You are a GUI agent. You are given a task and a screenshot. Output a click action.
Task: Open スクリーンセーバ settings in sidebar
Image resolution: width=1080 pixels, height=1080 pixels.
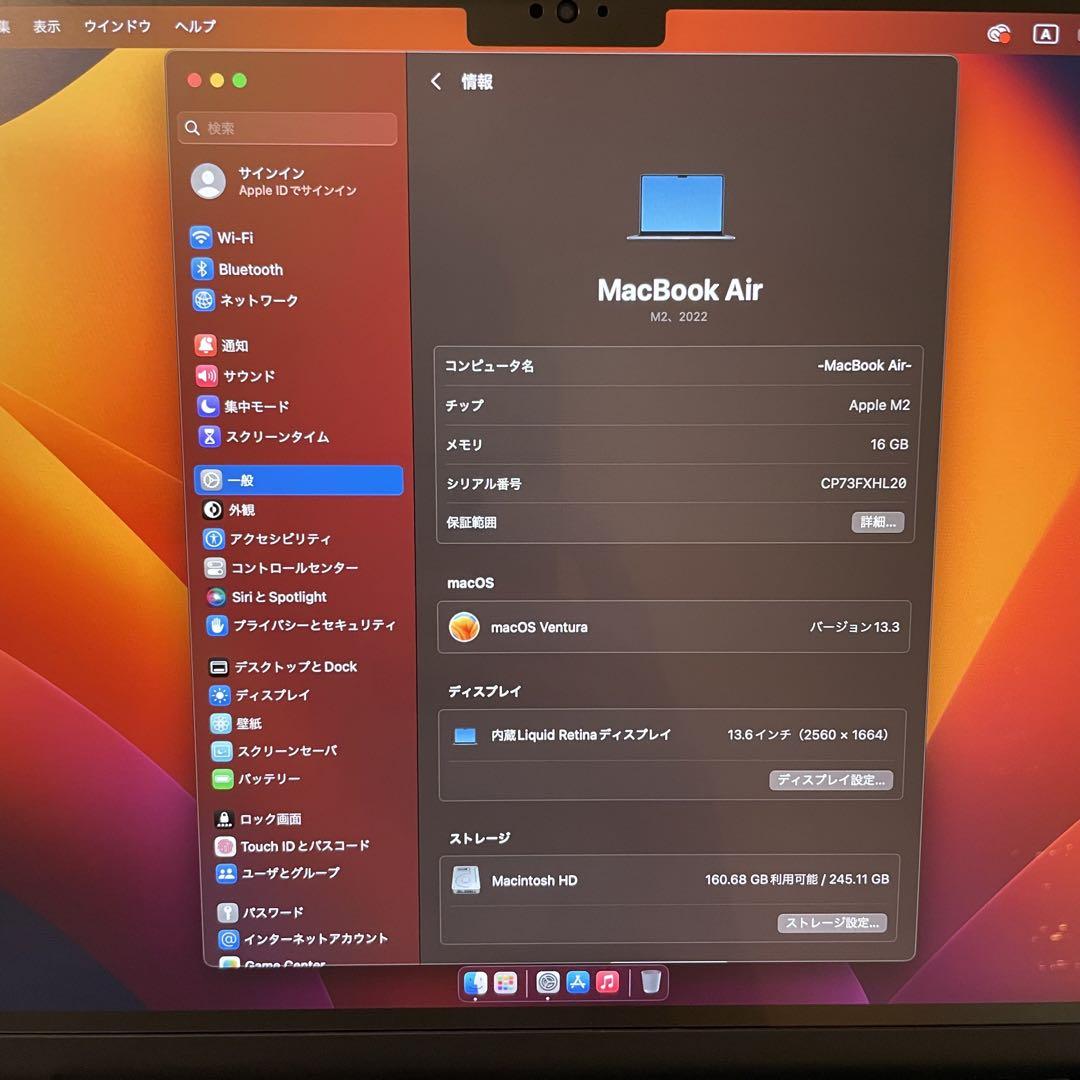coord(274,751)
